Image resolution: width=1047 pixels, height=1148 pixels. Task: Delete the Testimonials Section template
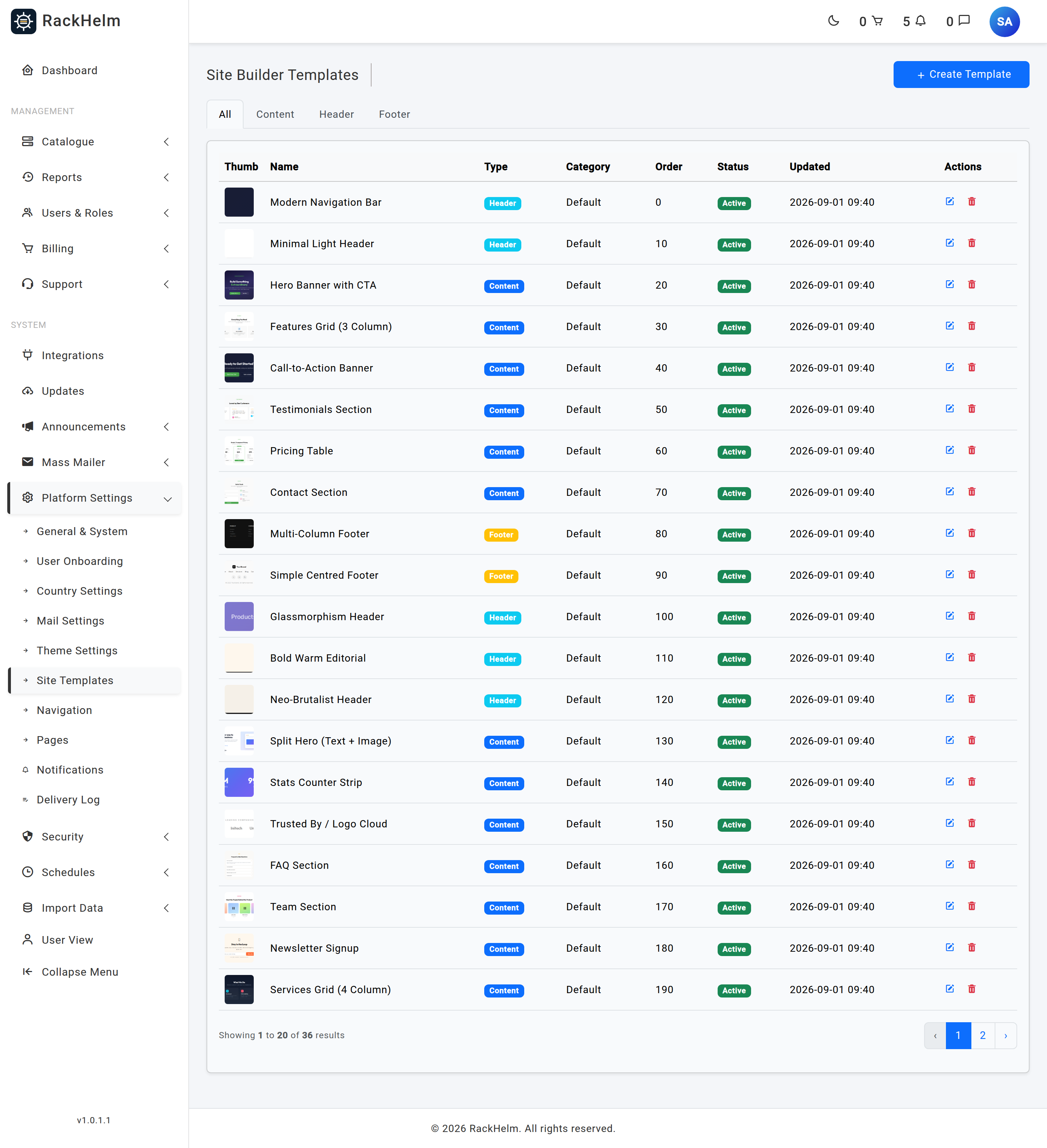click(972, 409)
